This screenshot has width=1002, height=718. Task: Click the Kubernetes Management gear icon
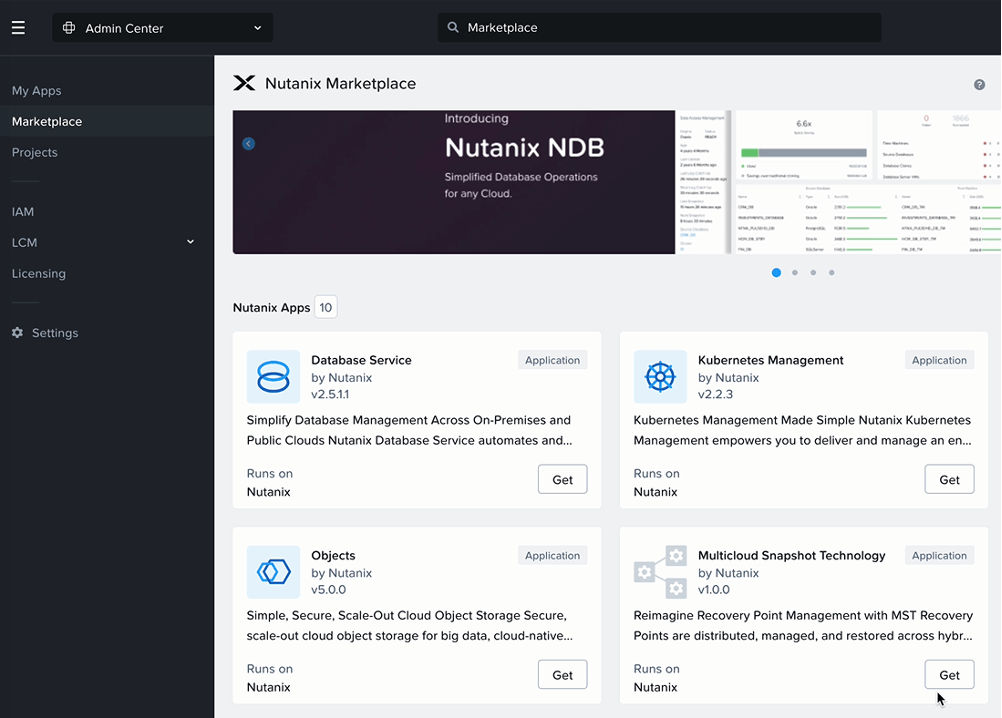[659, 377]
